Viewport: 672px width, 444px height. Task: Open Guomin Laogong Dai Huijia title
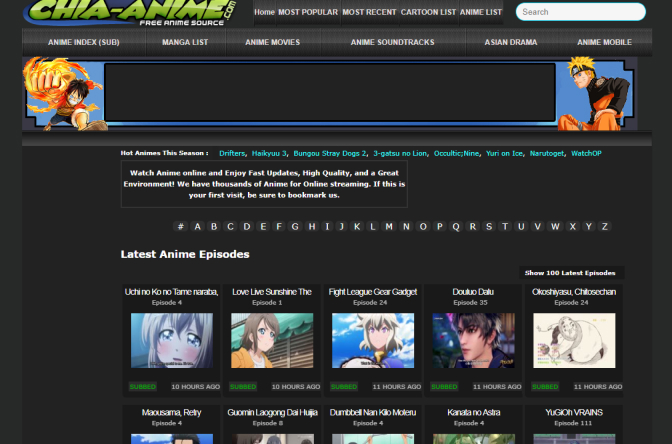(x=272, y=412)
